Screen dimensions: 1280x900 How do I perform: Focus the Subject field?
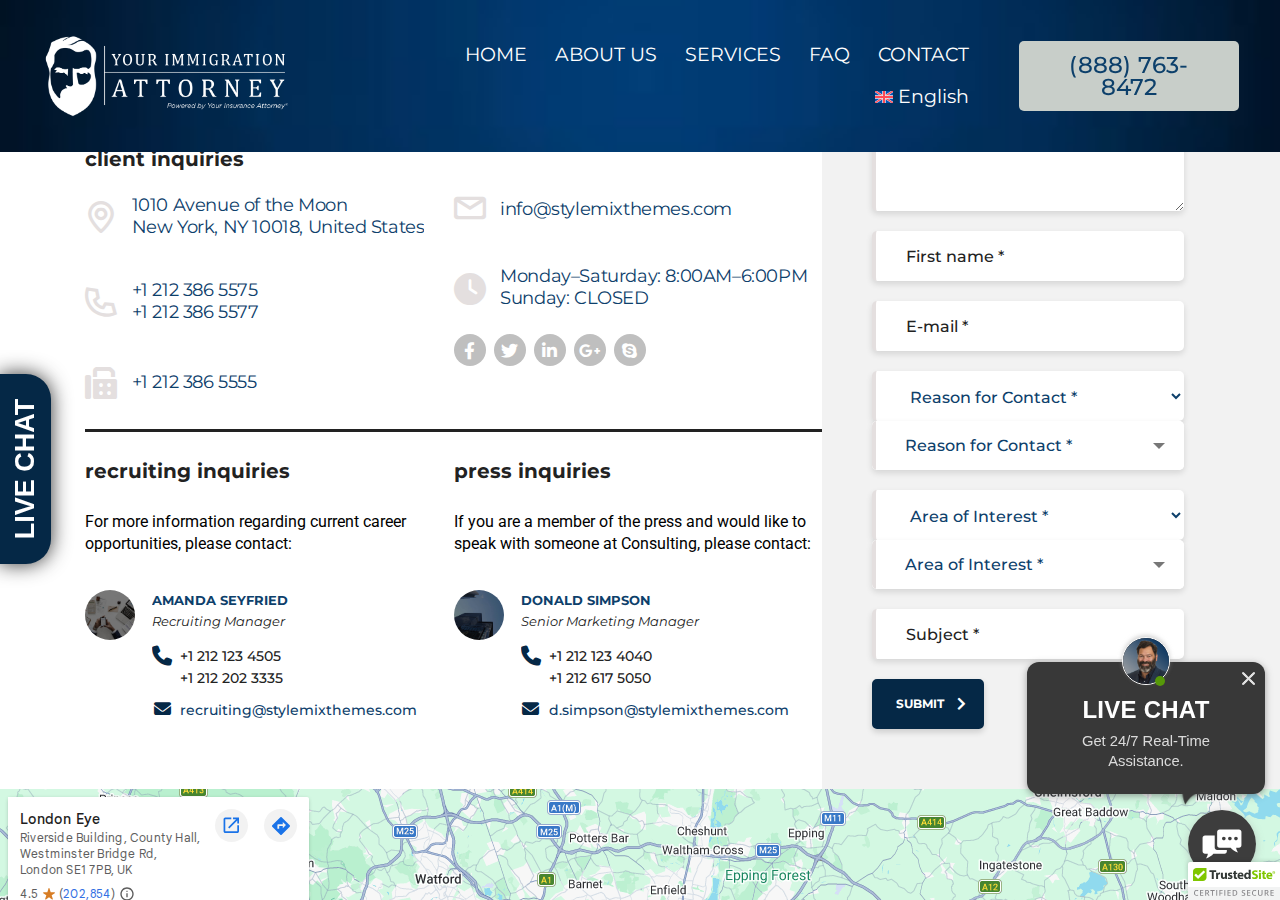coord(1029,634)
